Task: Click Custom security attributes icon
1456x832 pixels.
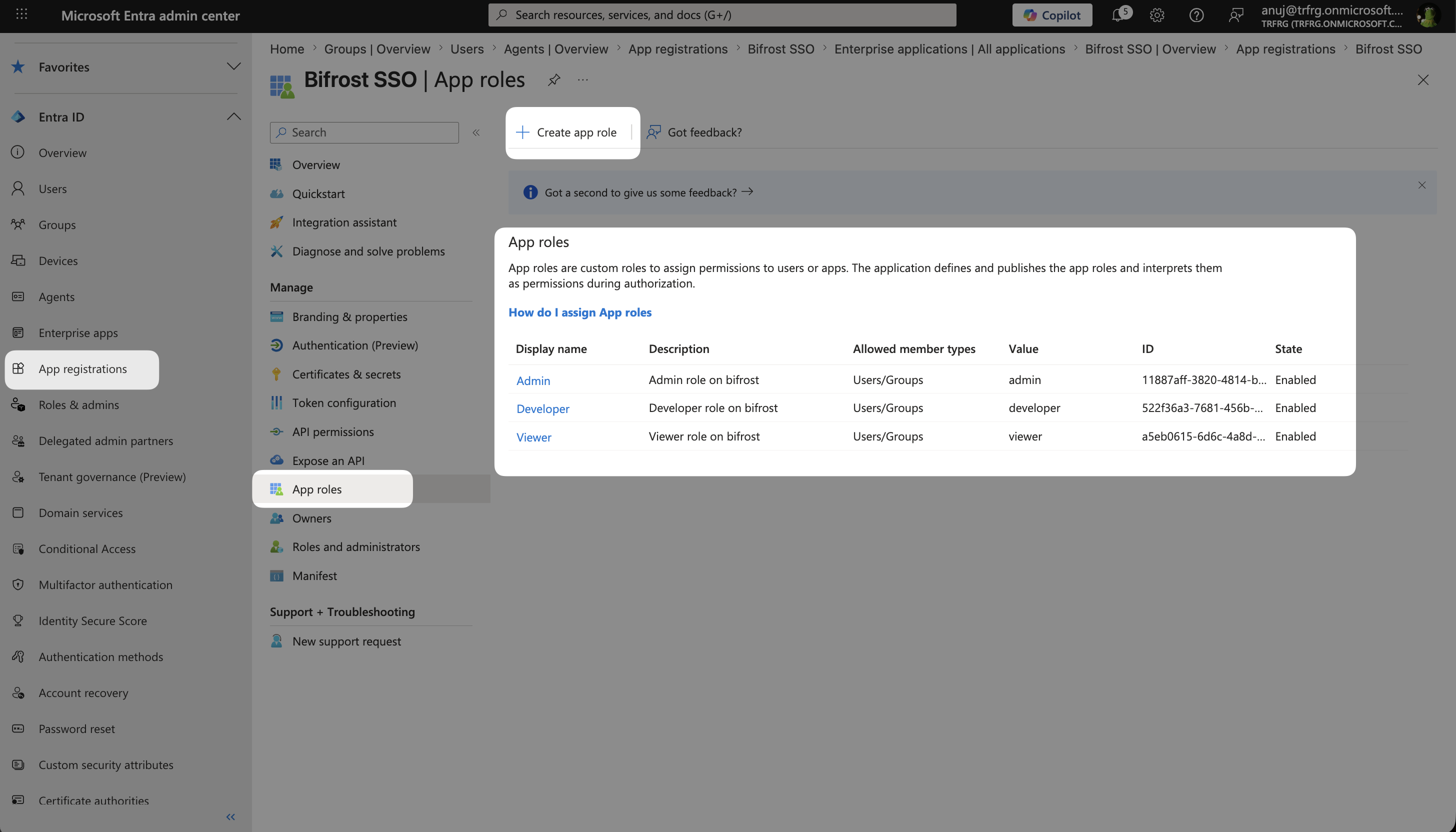Action: tap(18, 764)
